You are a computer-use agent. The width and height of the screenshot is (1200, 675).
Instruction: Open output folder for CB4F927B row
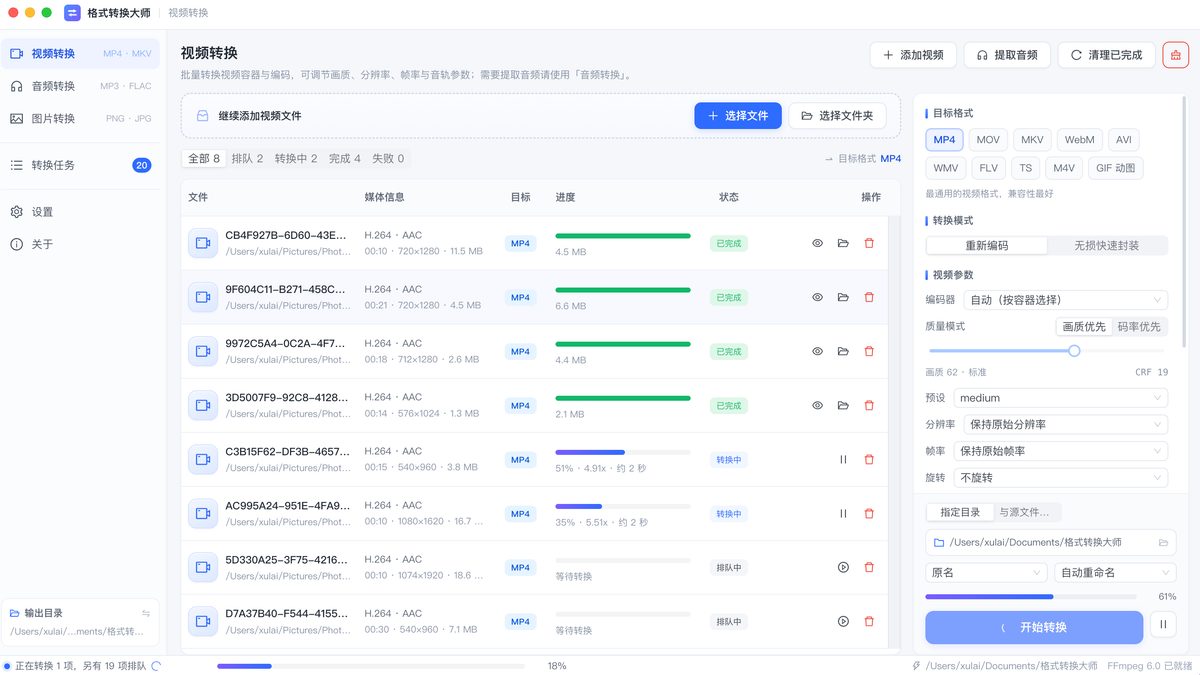tap(843, 243)
